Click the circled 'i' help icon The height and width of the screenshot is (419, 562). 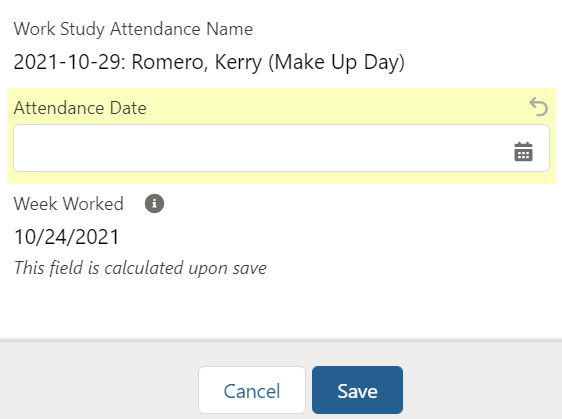coord(154,204)
